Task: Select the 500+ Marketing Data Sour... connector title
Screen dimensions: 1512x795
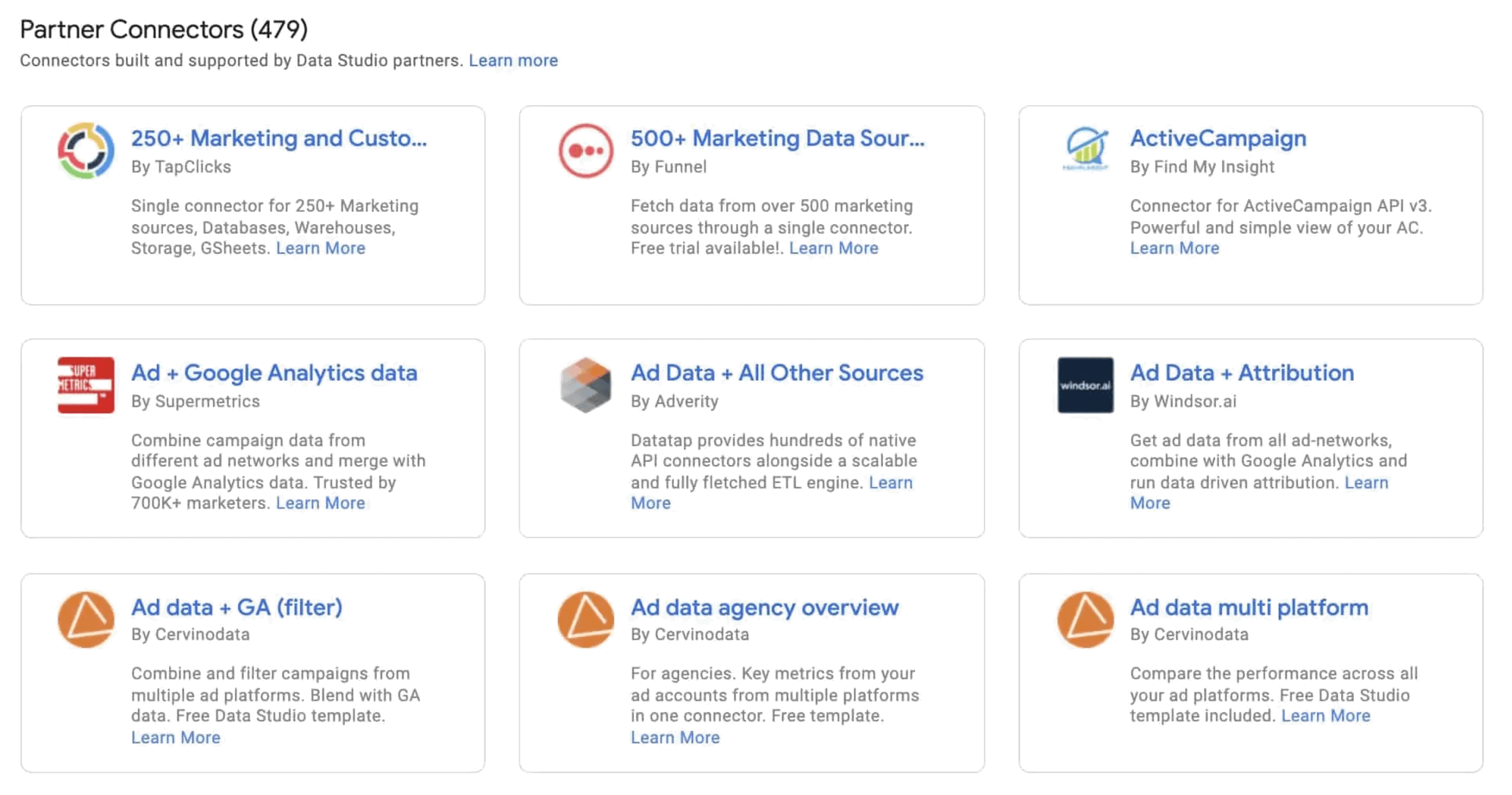Action: tap(777, 139)
